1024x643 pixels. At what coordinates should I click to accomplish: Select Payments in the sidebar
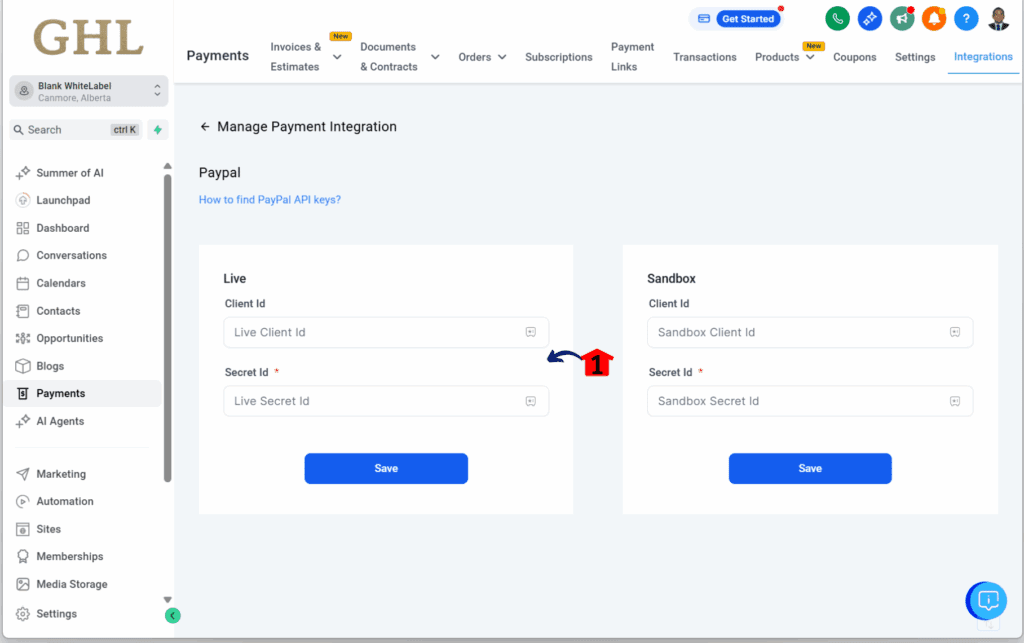coord(83,393)
